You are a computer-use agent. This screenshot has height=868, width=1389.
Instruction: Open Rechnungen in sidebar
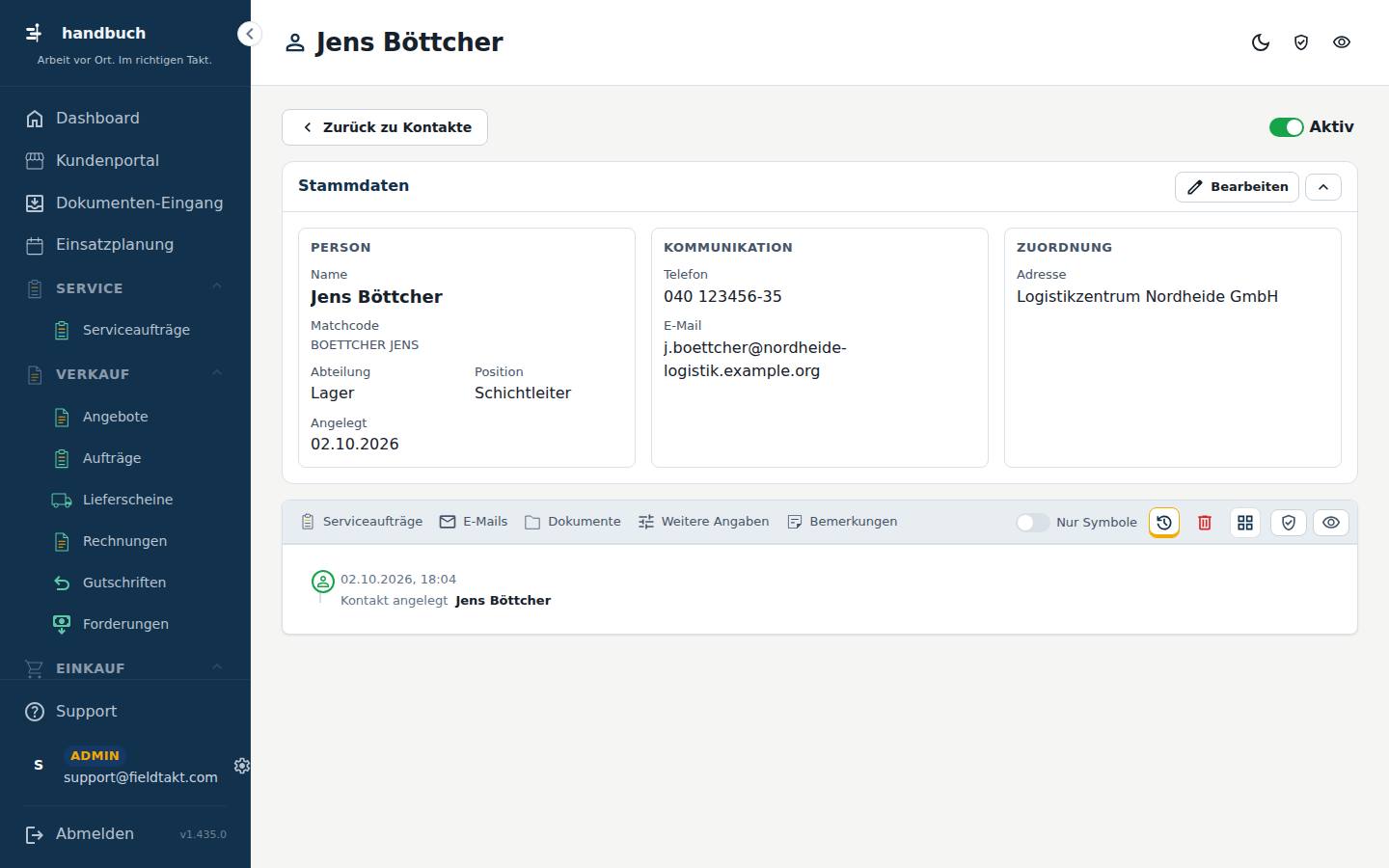pyautogui.click(x=125, y=541)
